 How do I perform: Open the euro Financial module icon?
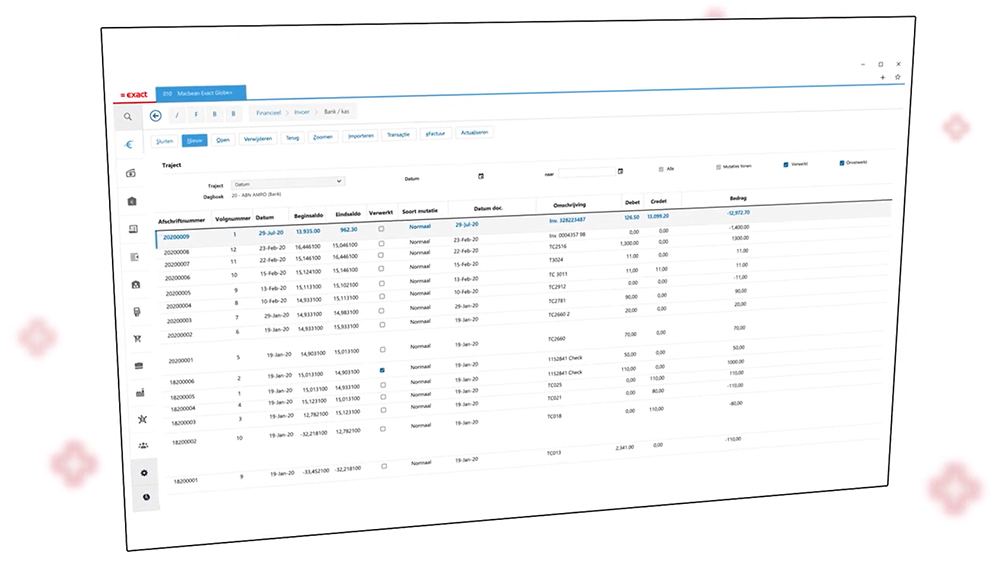(x=129, y=145)
